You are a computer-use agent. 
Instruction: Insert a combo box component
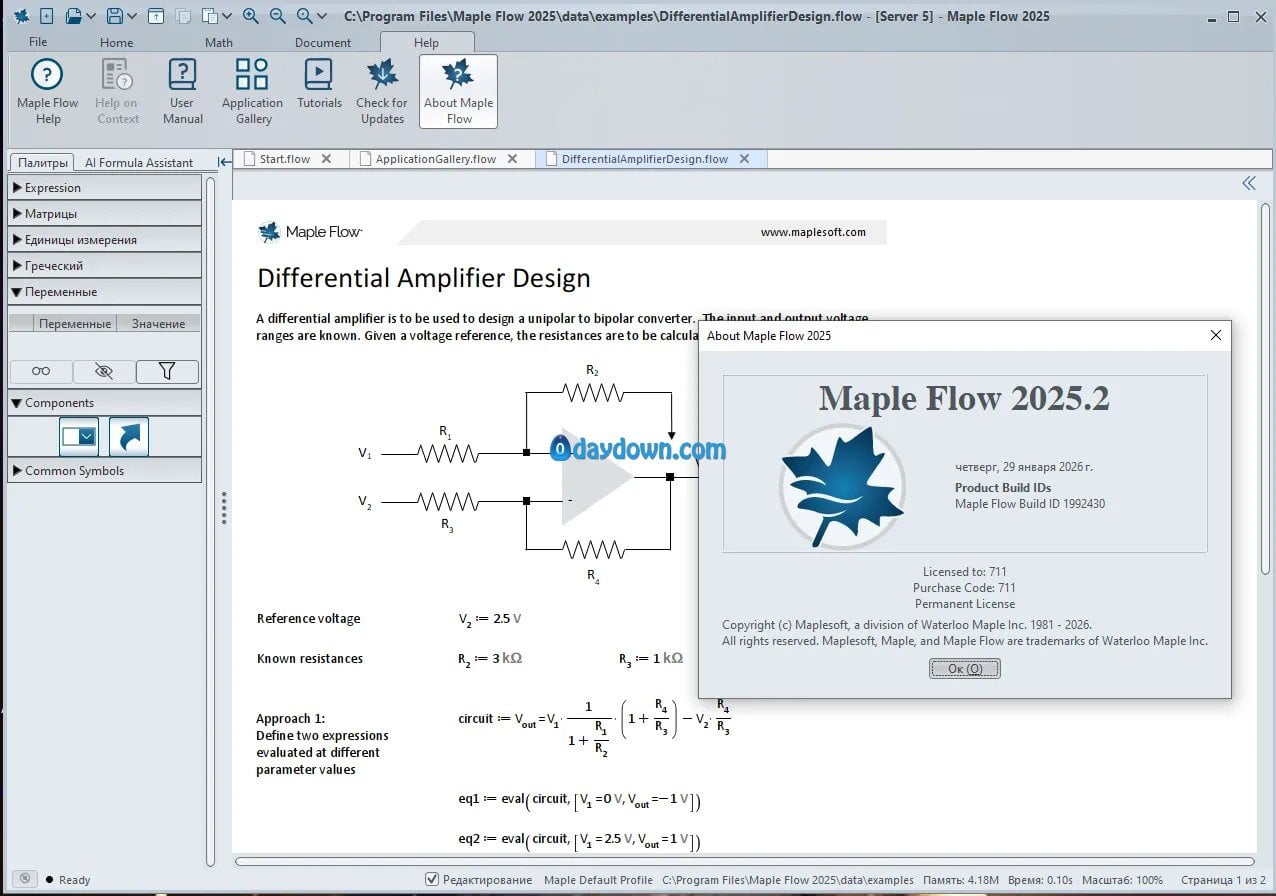(x=79, y=436)
